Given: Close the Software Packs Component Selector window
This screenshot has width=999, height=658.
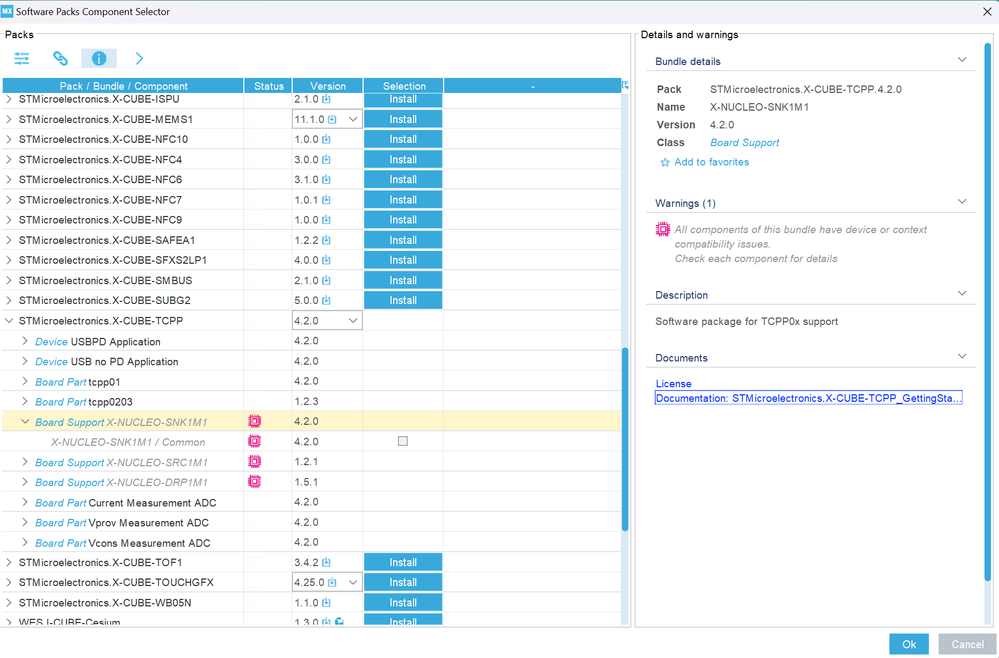Looking at the screenshot, I should click(x=986, y=11).
